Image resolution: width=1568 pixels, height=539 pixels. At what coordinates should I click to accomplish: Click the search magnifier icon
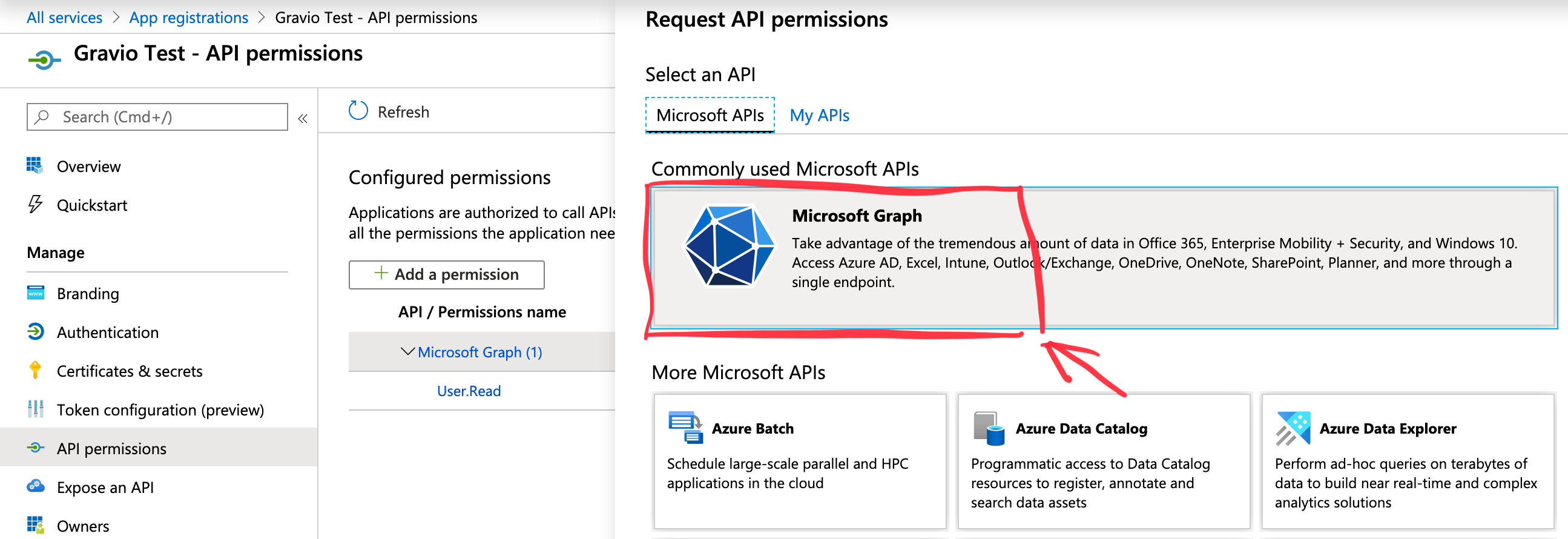[x=42, y=116]
